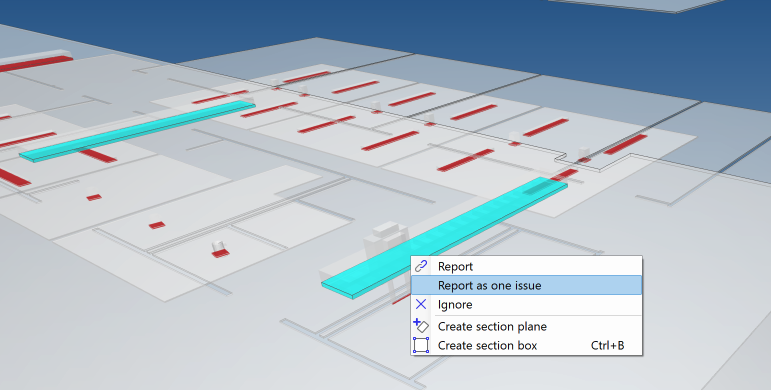Click the blue X Ignore icon
771x390 pixels.
421,304
